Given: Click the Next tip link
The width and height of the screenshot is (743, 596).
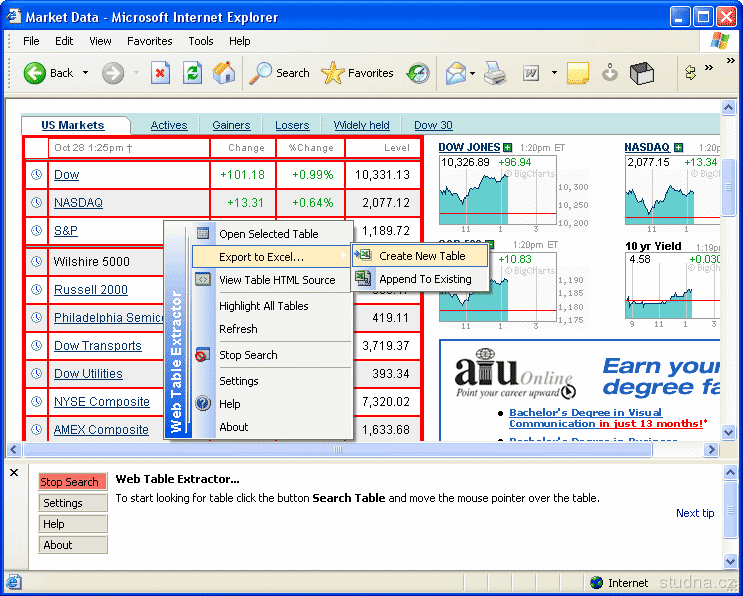Looking at the screenshot, I should 695,513.
